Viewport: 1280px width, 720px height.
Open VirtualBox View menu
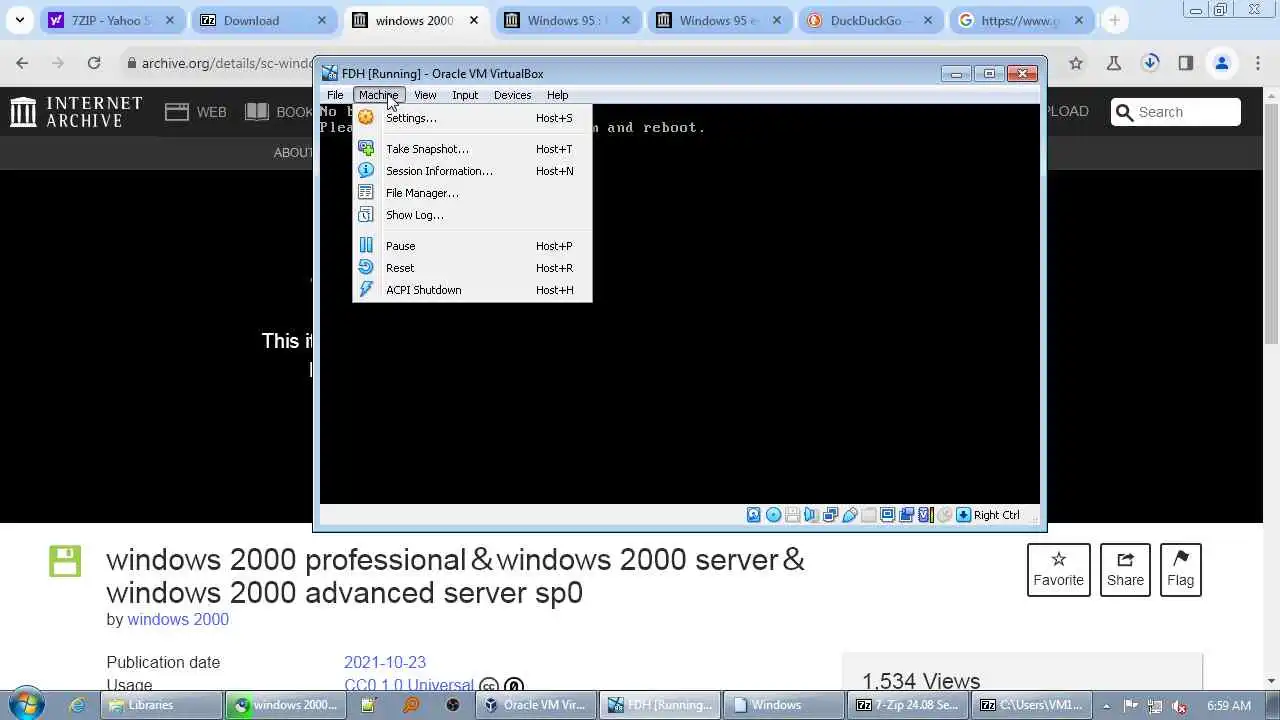tap(425, 95)
